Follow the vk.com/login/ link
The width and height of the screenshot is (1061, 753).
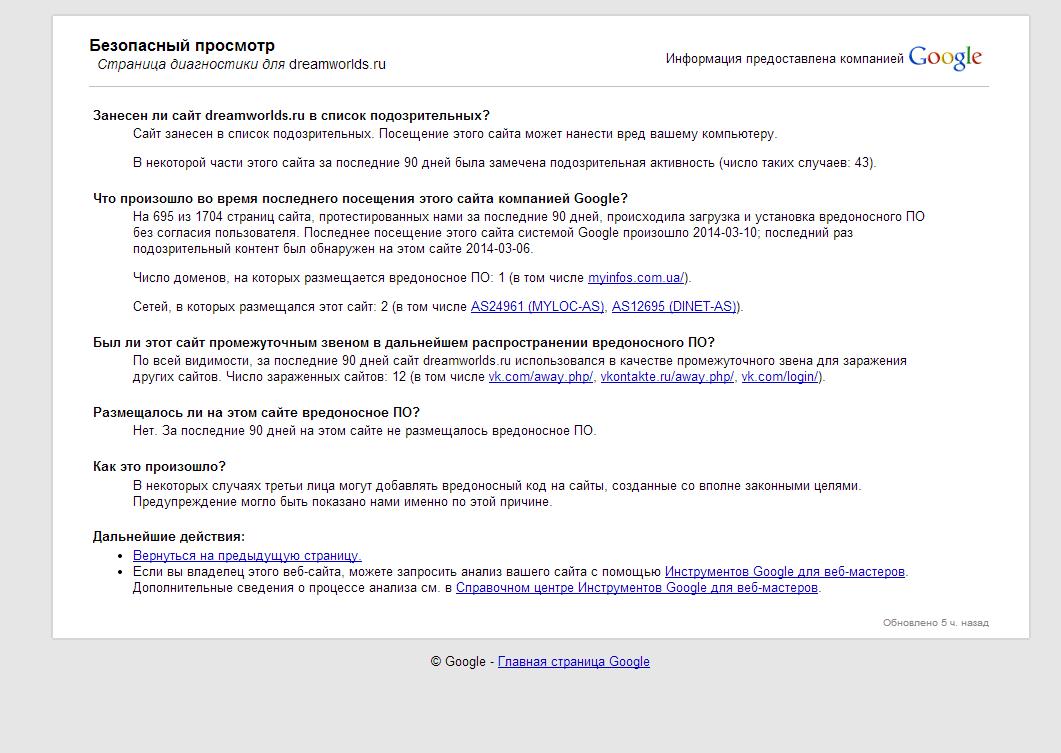tap(780, 377)
